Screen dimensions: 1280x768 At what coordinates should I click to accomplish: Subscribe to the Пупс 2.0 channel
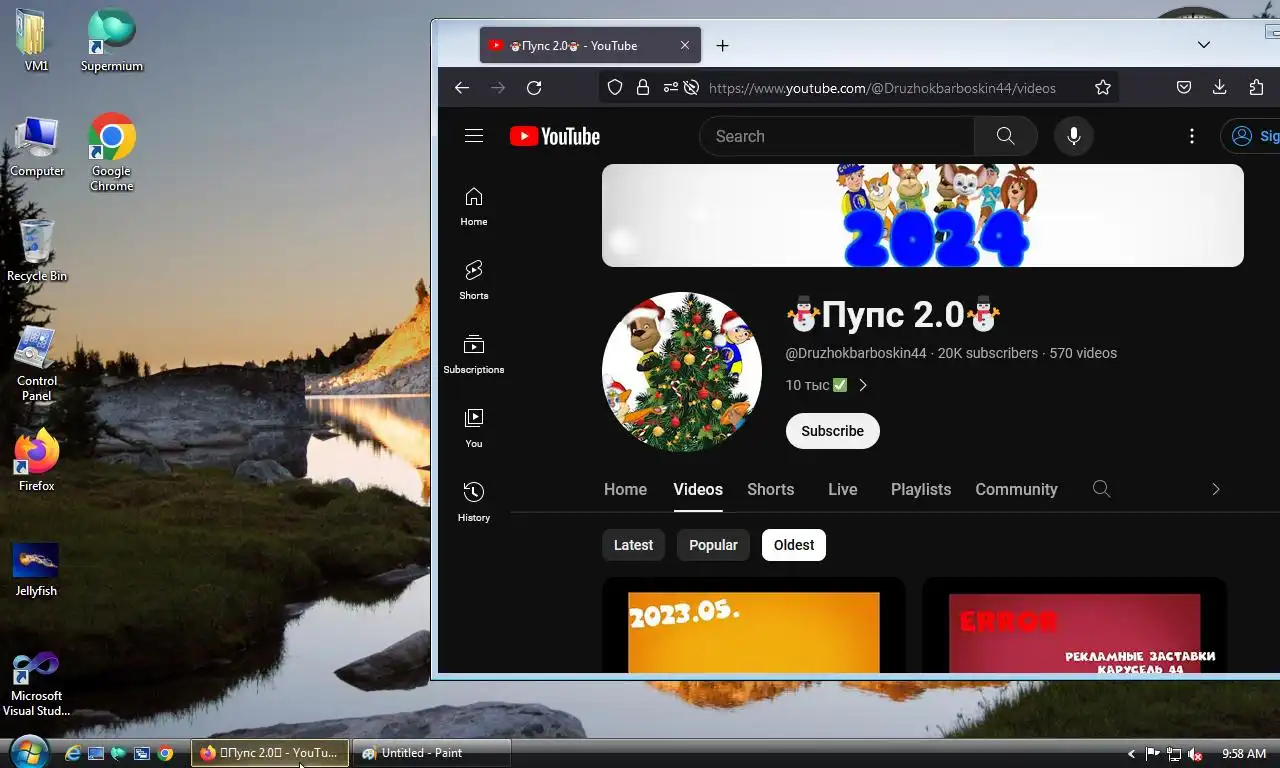(x=833, y=431)
